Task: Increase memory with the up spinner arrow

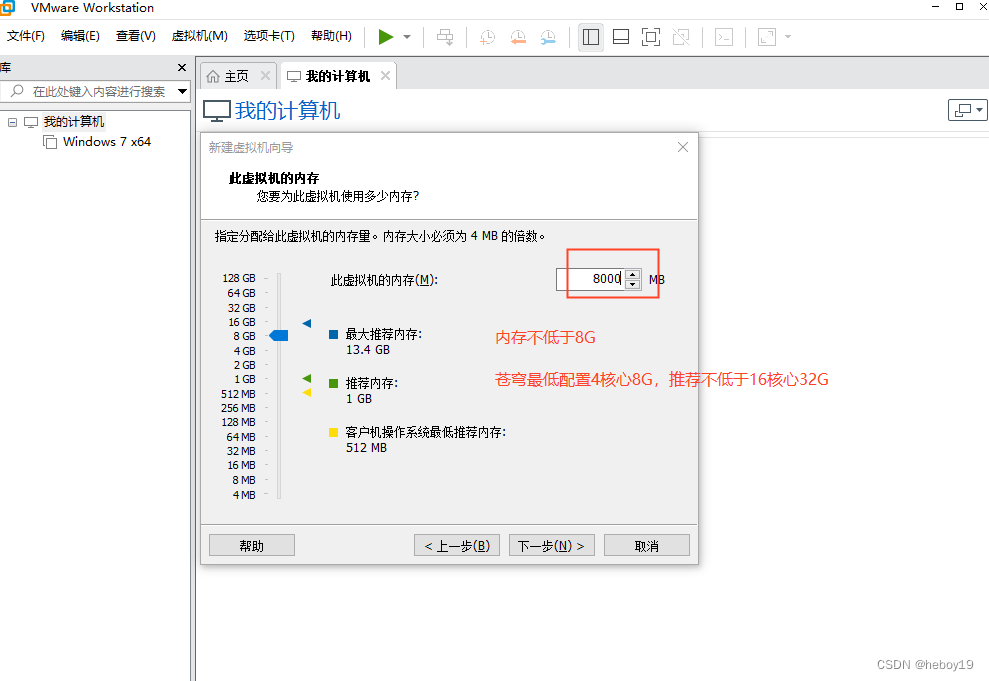Action: point(633,274)
